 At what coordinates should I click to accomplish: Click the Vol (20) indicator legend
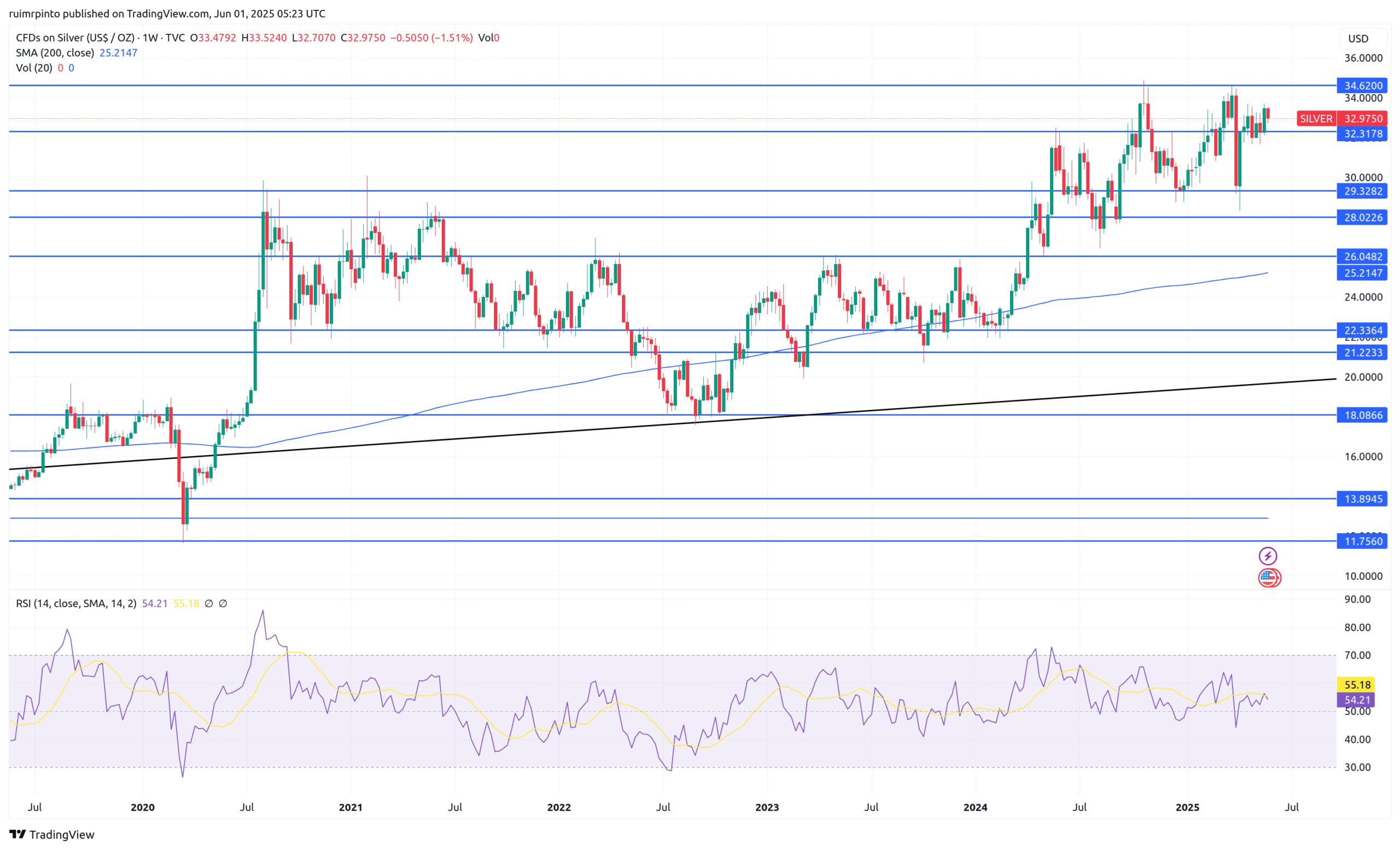pos(34,68)
